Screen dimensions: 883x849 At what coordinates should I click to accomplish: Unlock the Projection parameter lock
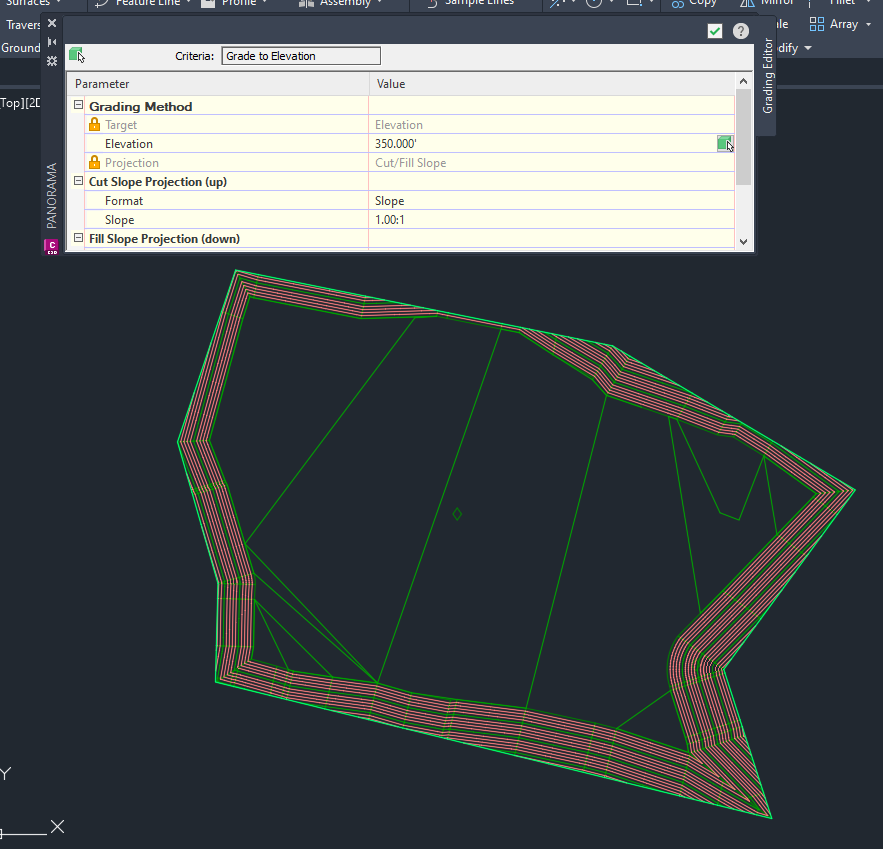(x=93, y=162)
